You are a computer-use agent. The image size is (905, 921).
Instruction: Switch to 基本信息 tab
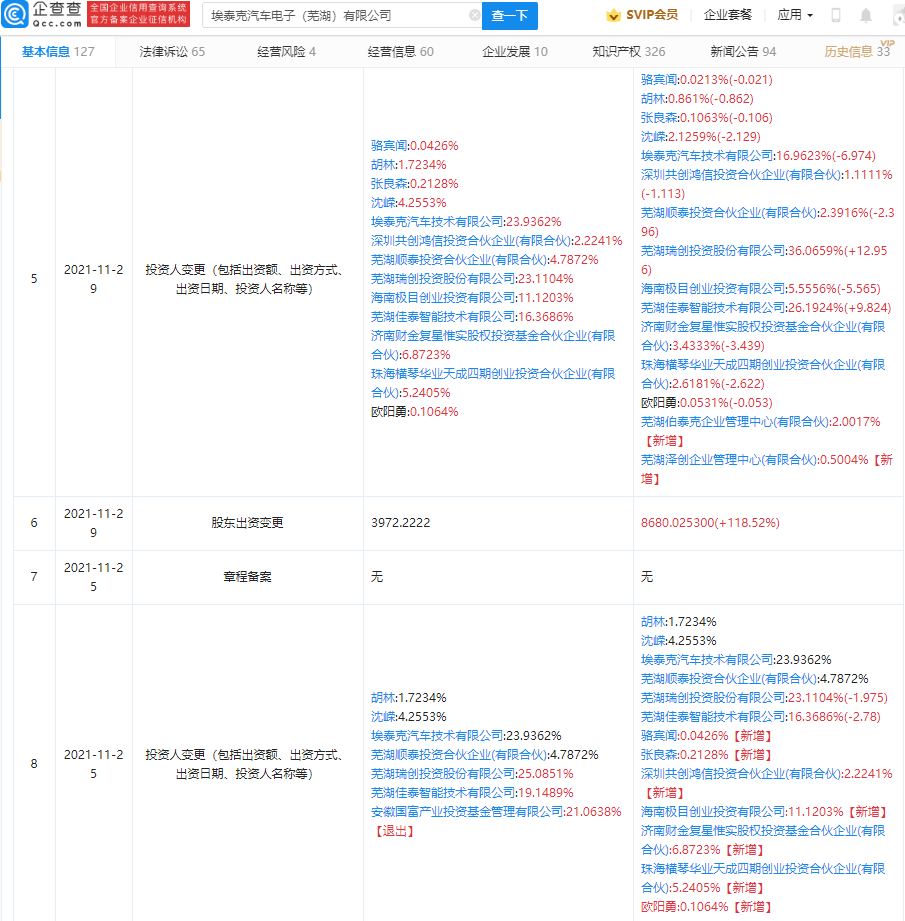coord(58,52)
